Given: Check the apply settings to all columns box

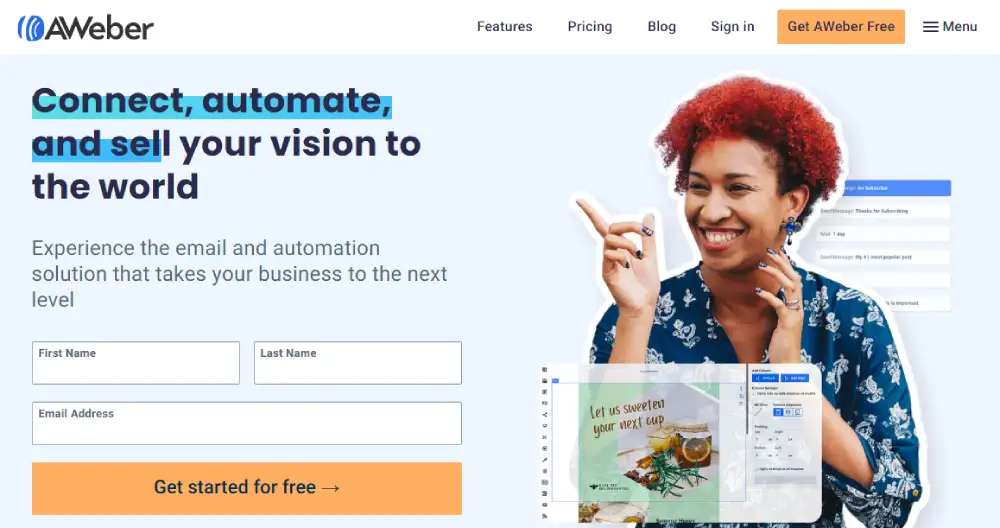Looking at the screenshot, I should (756, 469).
